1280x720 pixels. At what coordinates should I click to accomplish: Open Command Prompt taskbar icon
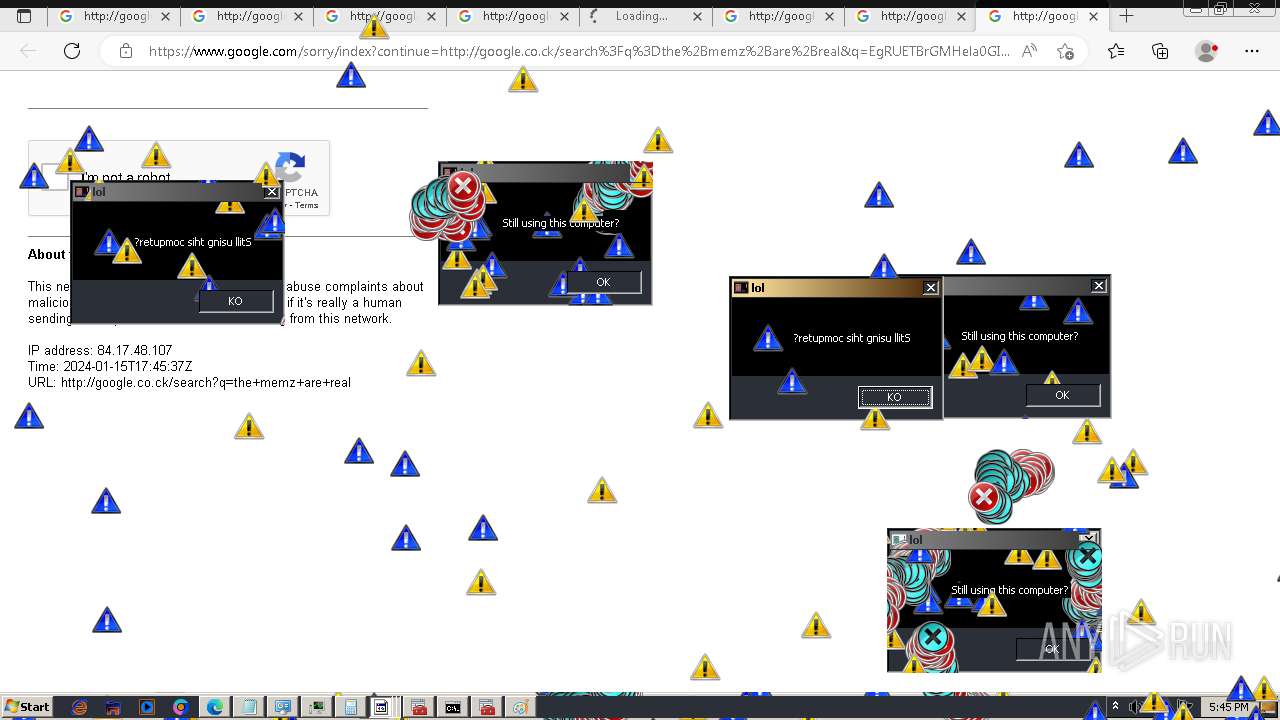[x=453, y=707]
